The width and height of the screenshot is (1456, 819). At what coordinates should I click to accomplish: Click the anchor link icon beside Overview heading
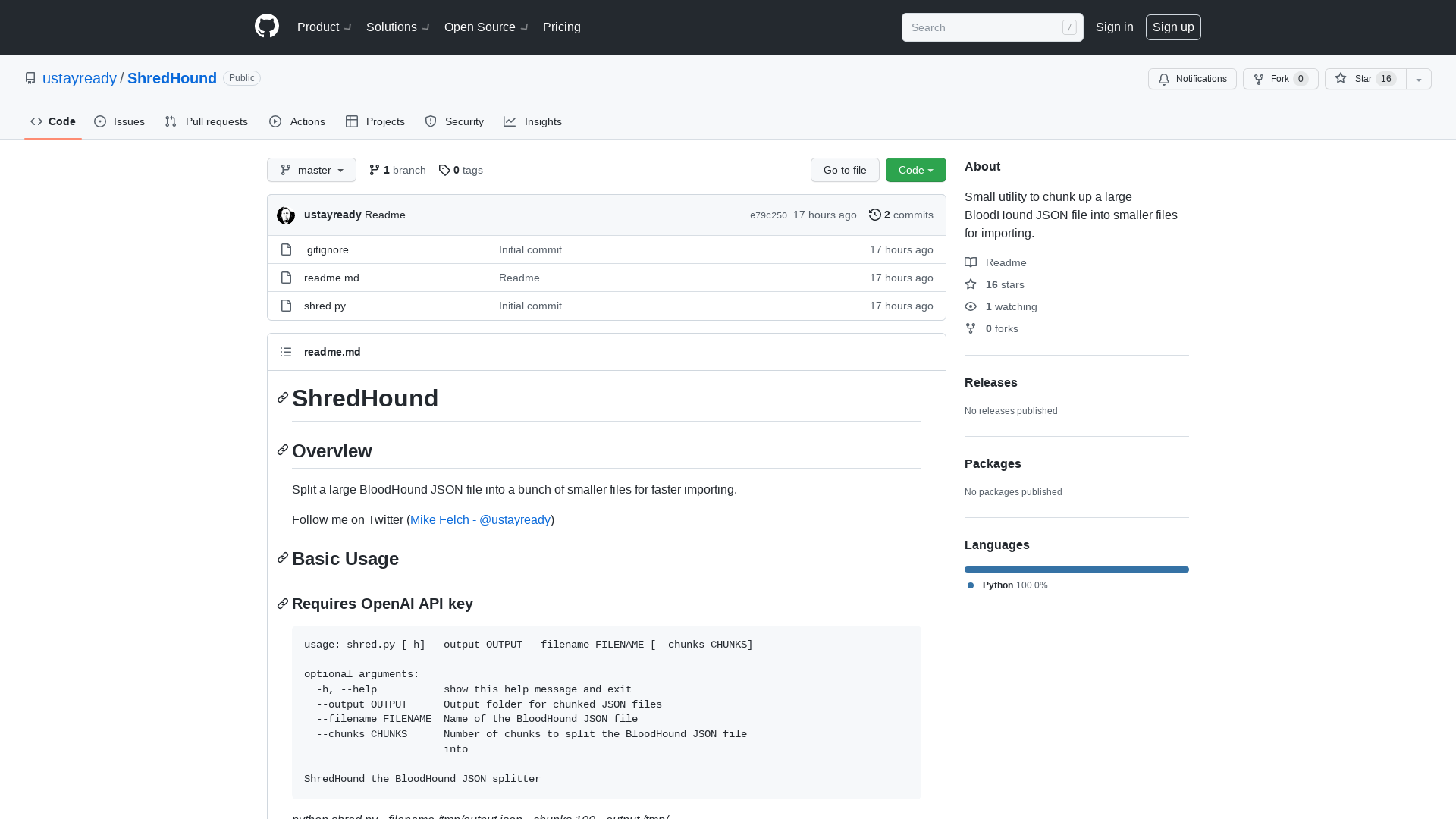(283, 450)
